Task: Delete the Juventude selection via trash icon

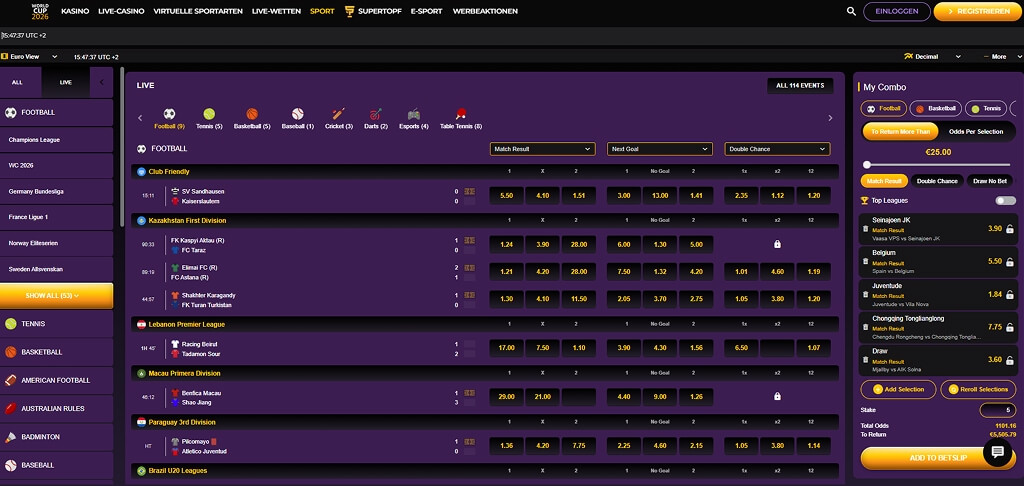Action: [865, 294]
